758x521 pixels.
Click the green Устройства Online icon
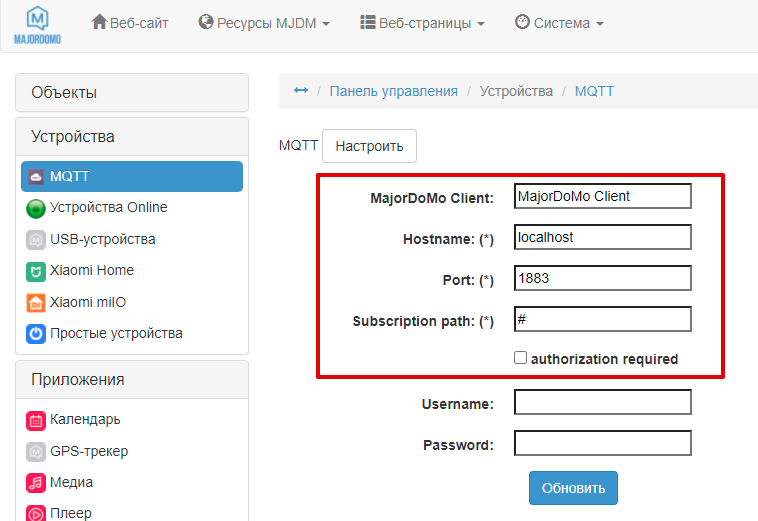coord(36,208)
